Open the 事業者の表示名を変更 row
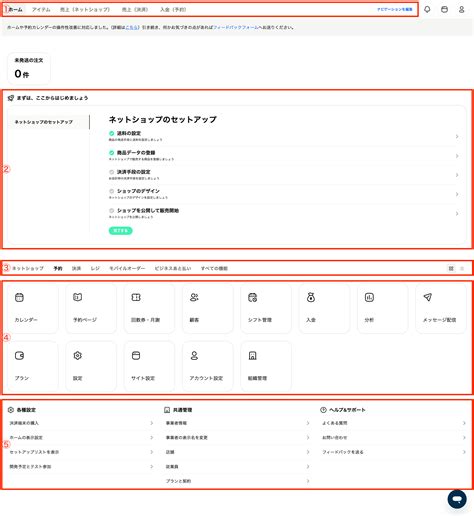Image resolution: width=474 pixels, height=516 pixels. [238, 438]
